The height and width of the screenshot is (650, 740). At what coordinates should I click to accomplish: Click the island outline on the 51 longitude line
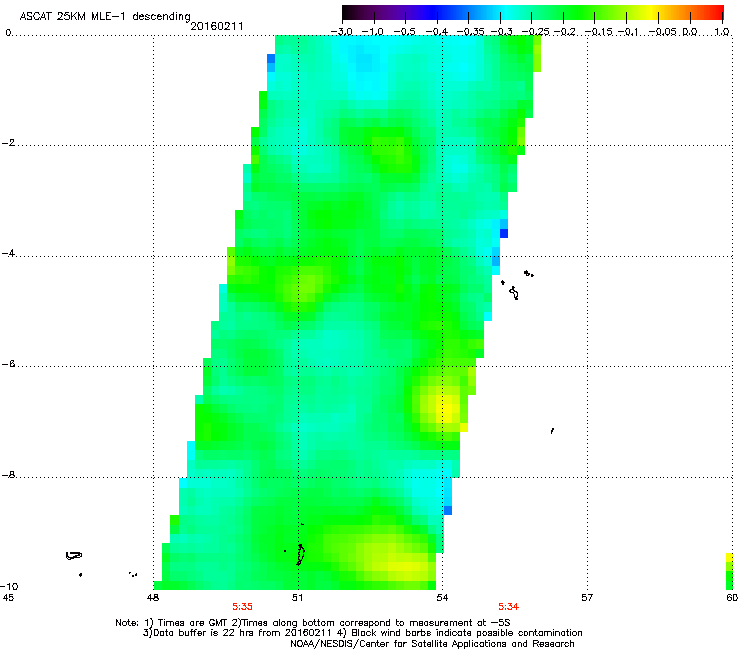tap(300, 554)
